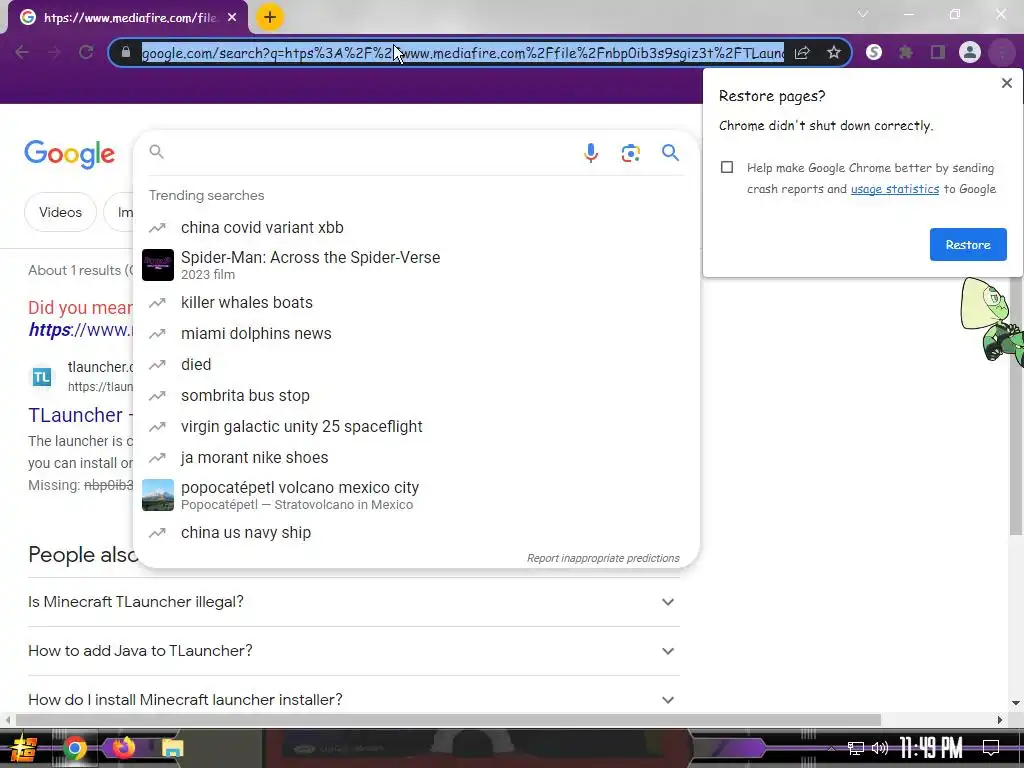1024x768 pixels.
Task: Click the network icon in system tray
Action: click(x=856, y=748)
